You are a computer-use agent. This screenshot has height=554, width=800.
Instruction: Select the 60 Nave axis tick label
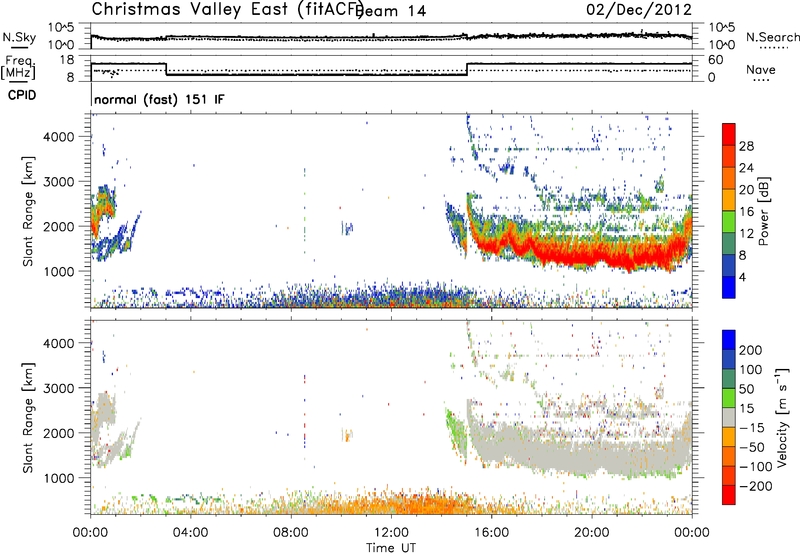coord(716,60)
